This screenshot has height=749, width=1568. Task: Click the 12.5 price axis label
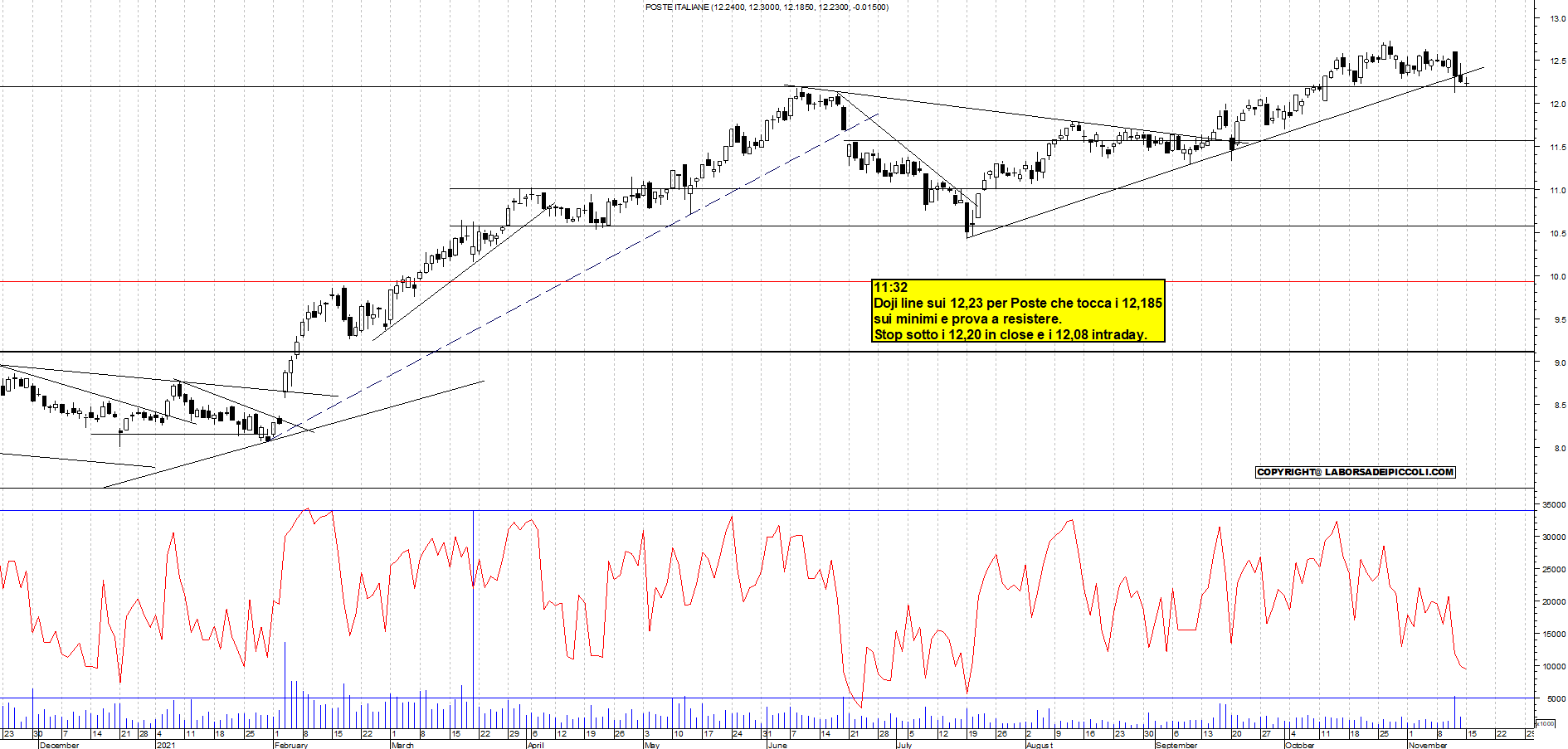[x=1558, y=61]
